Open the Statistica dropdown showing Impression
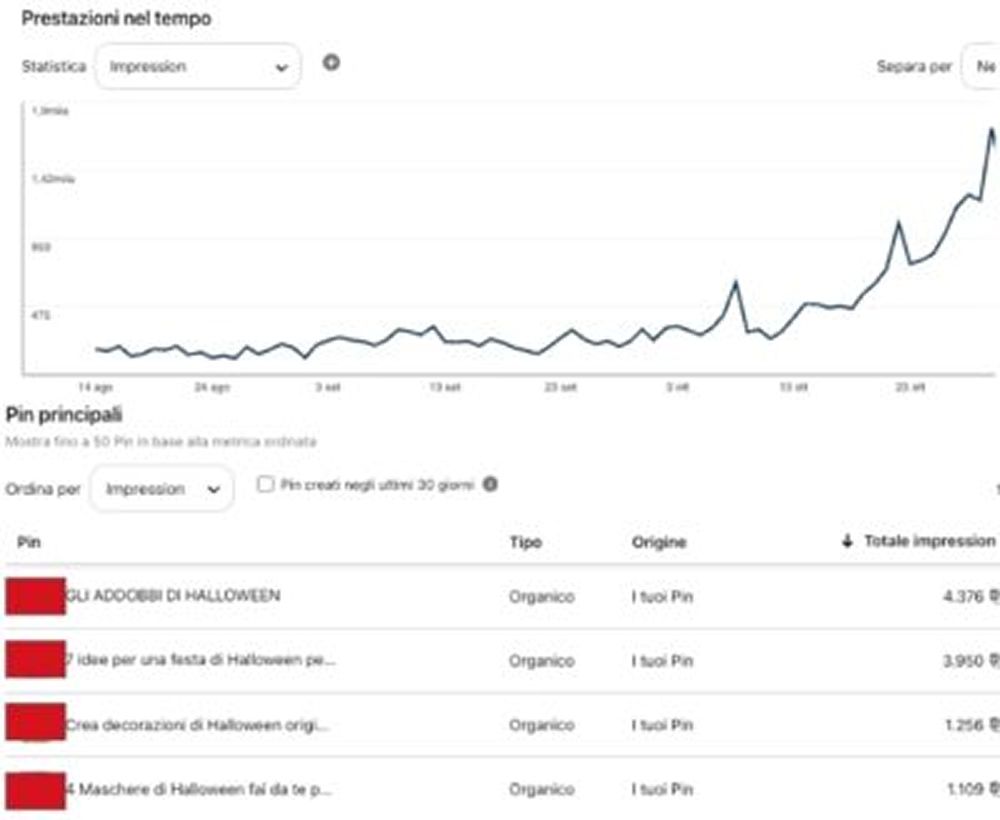The image size is (1000, 820). pyautogui.click(x=198, y=67)
